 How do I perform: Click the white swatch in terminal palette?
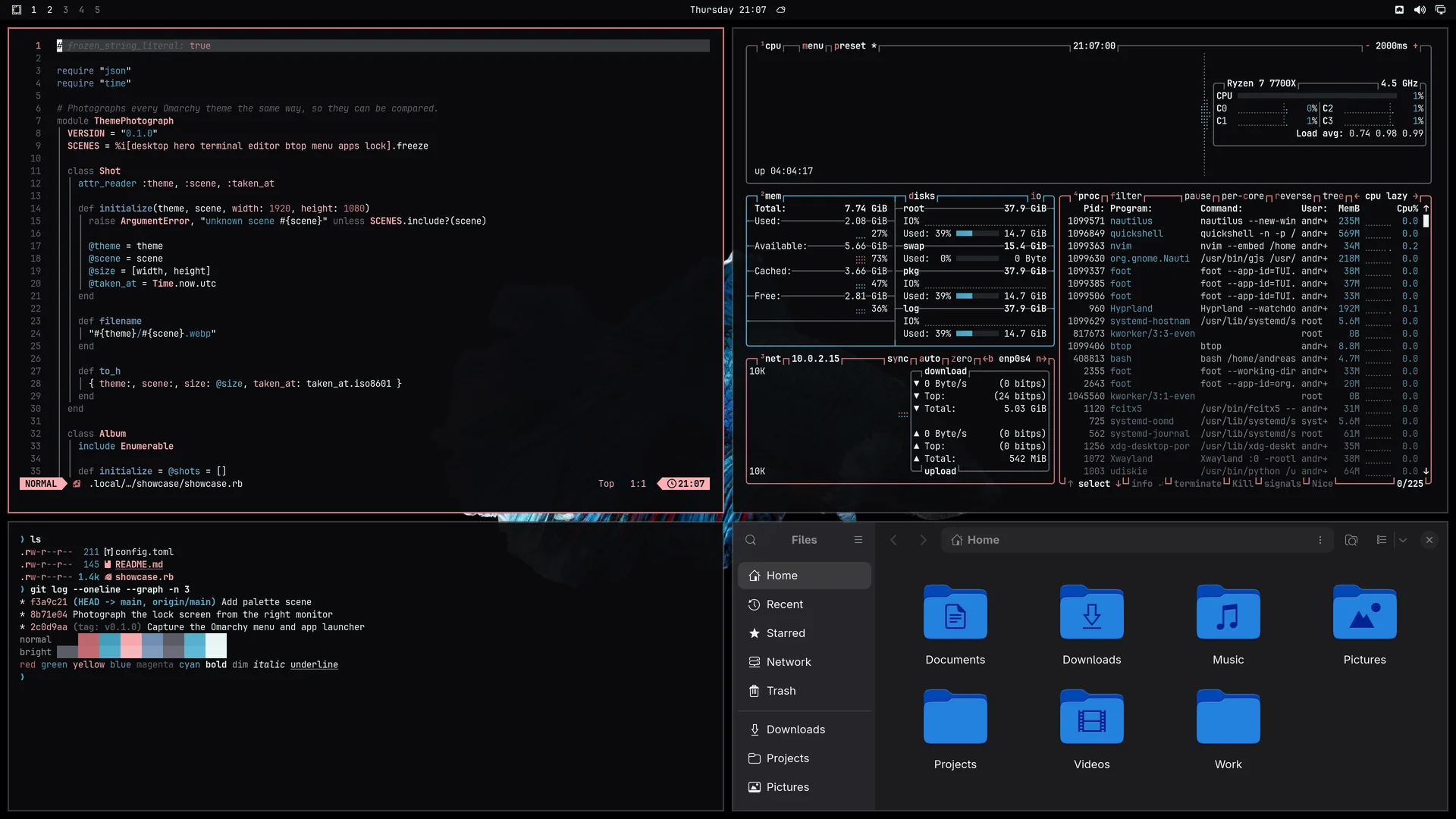[x=216, y=645]
